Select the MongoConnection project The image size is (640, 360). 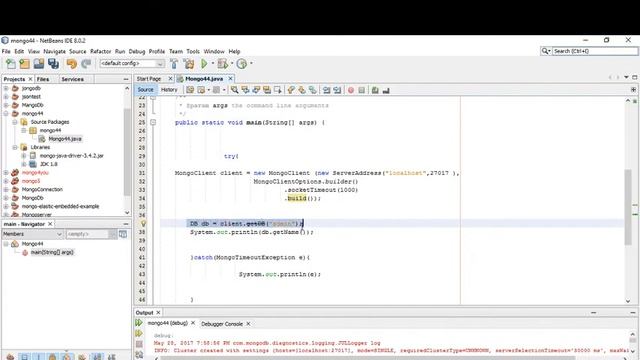coord(42,189)
